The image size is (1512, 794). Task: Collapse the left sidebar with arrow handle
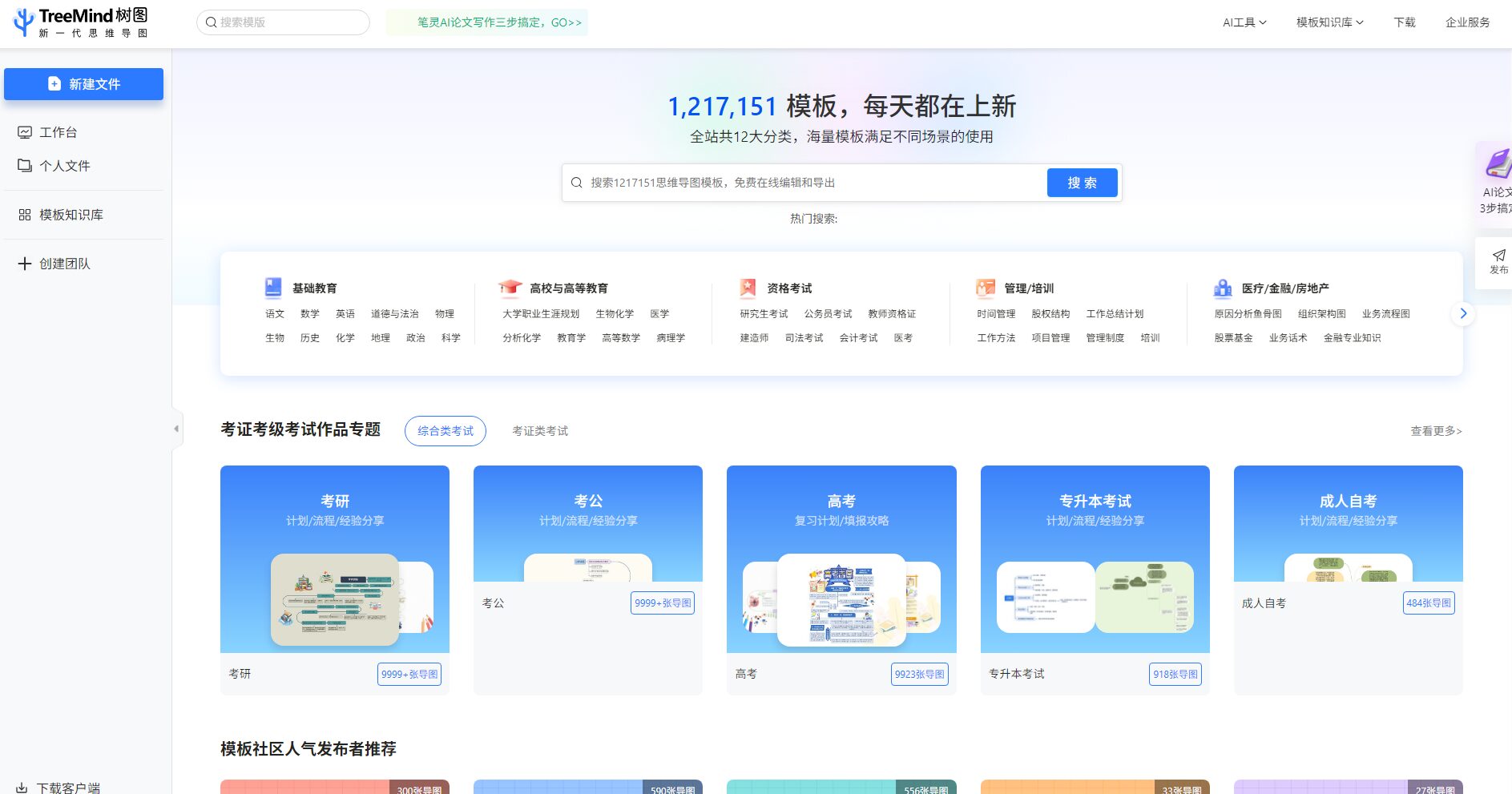176,429
